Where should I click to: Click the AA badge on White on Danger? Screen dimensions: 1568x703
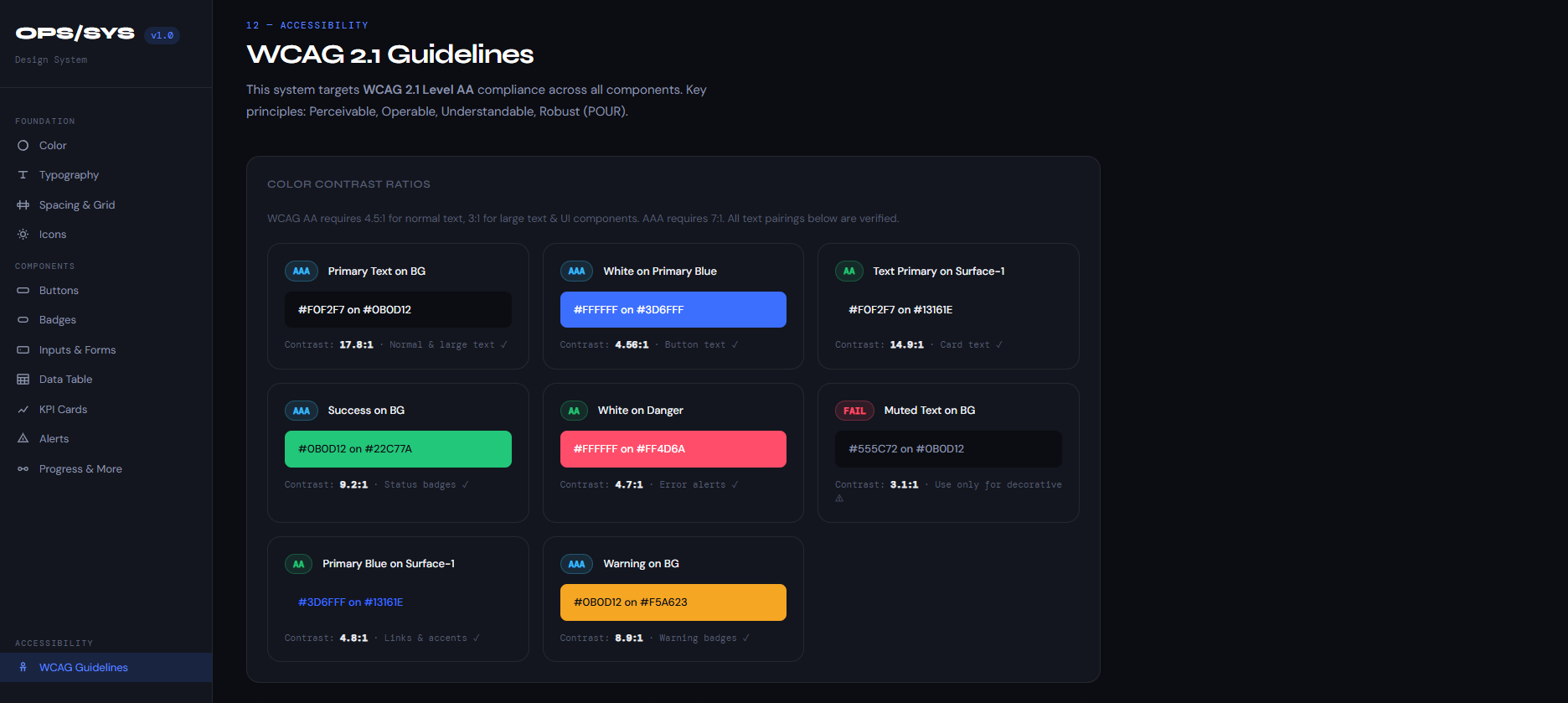[x=575, y=410]
